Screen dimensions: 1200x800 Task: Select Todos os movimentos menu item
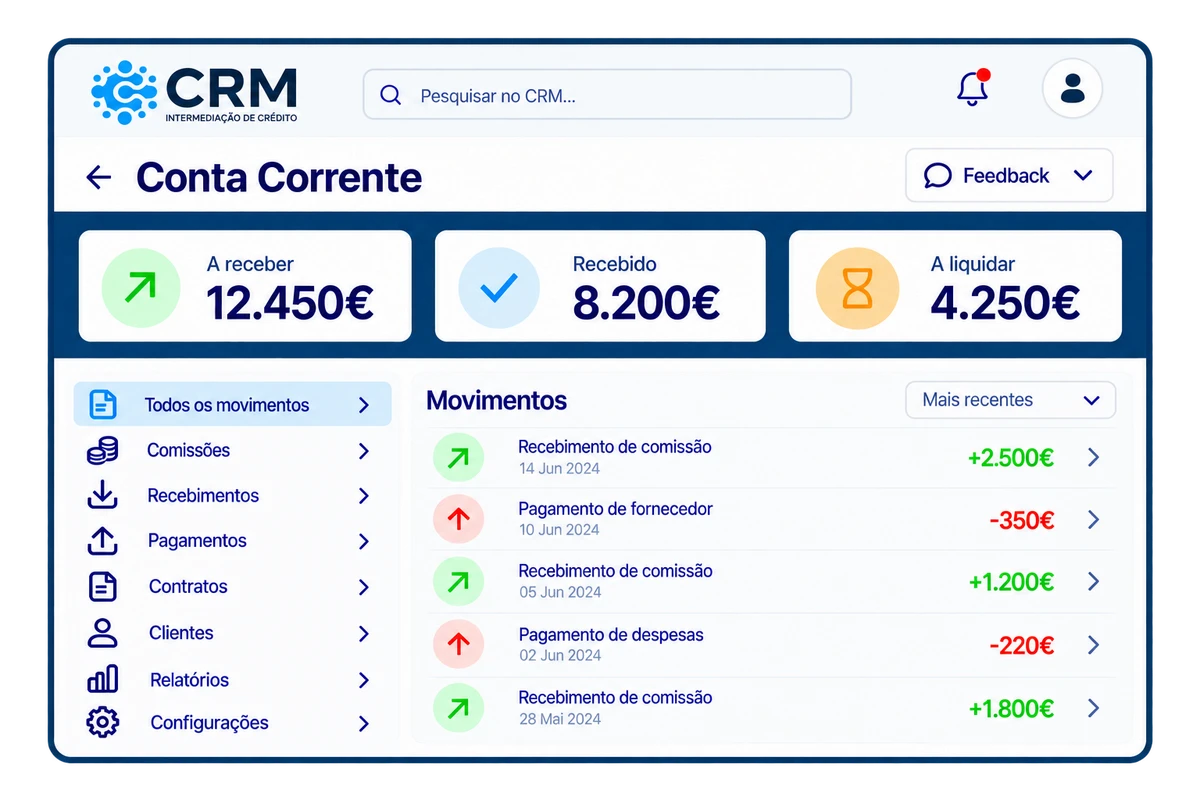coord(233,404)
